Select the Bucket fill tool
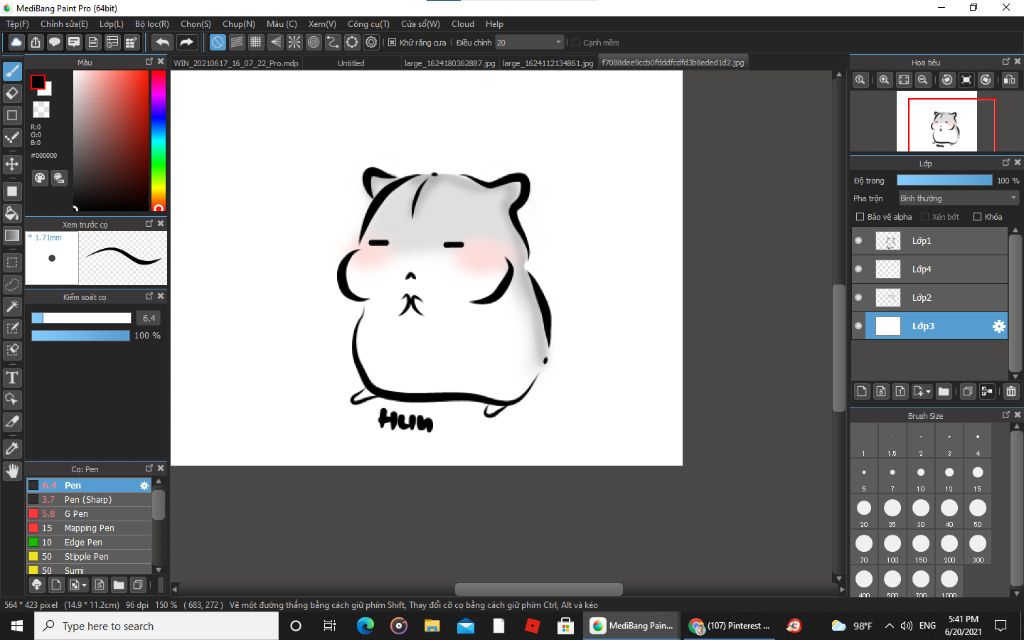The height and width of the screenshot is (640, 1024). click(x=12, y=214)
